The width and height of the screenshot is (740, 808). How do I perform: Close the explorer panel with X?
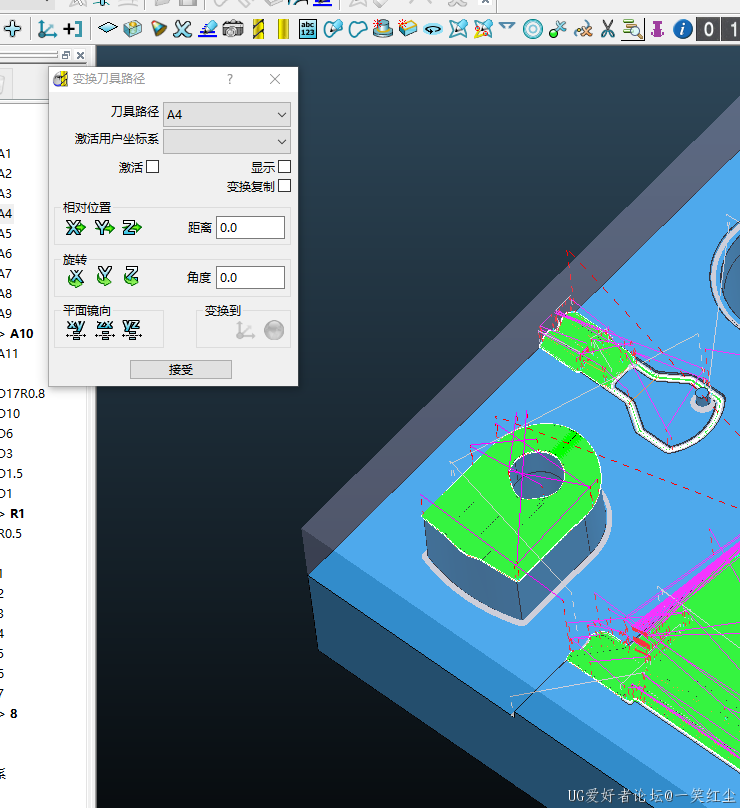coord(80,55)
